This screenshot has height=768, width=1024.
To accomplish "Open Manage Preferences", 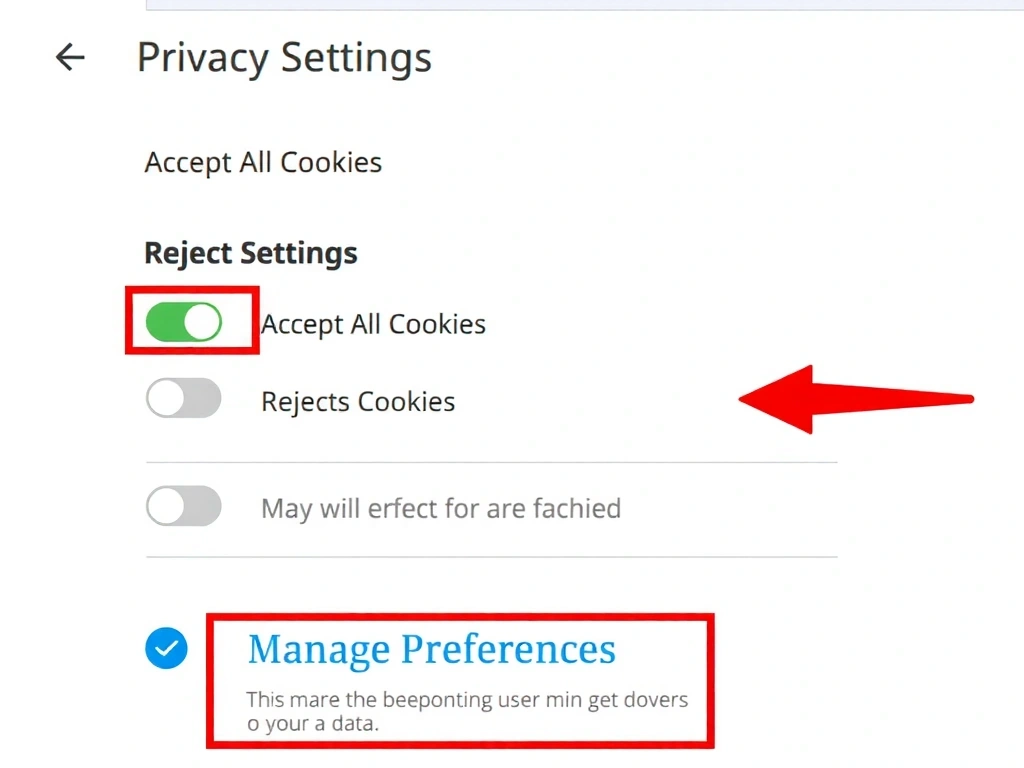I will [x=430, y=649].
